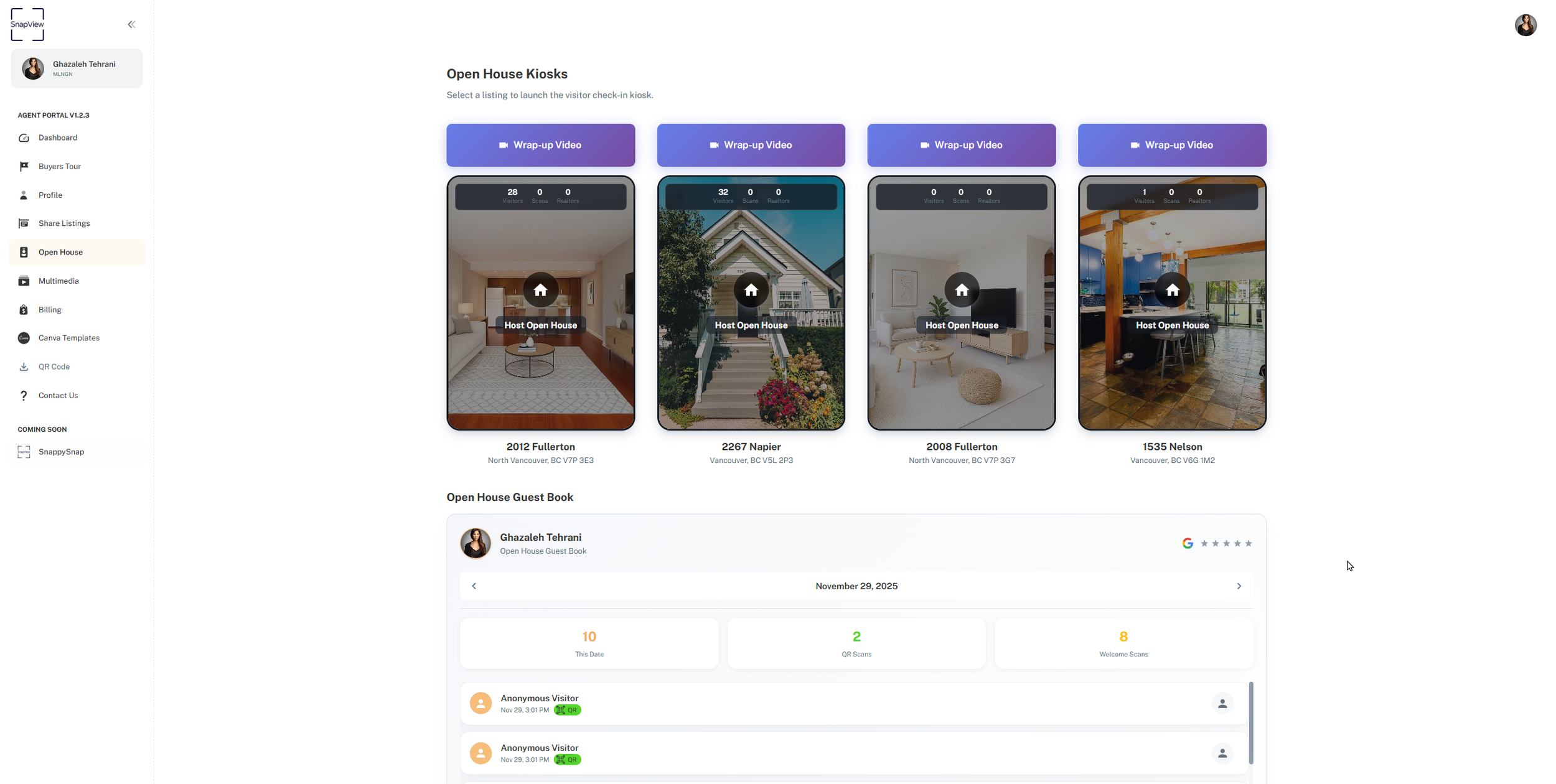Click the QR Code download icon
Screen dimensions: 1556x784
24,367
